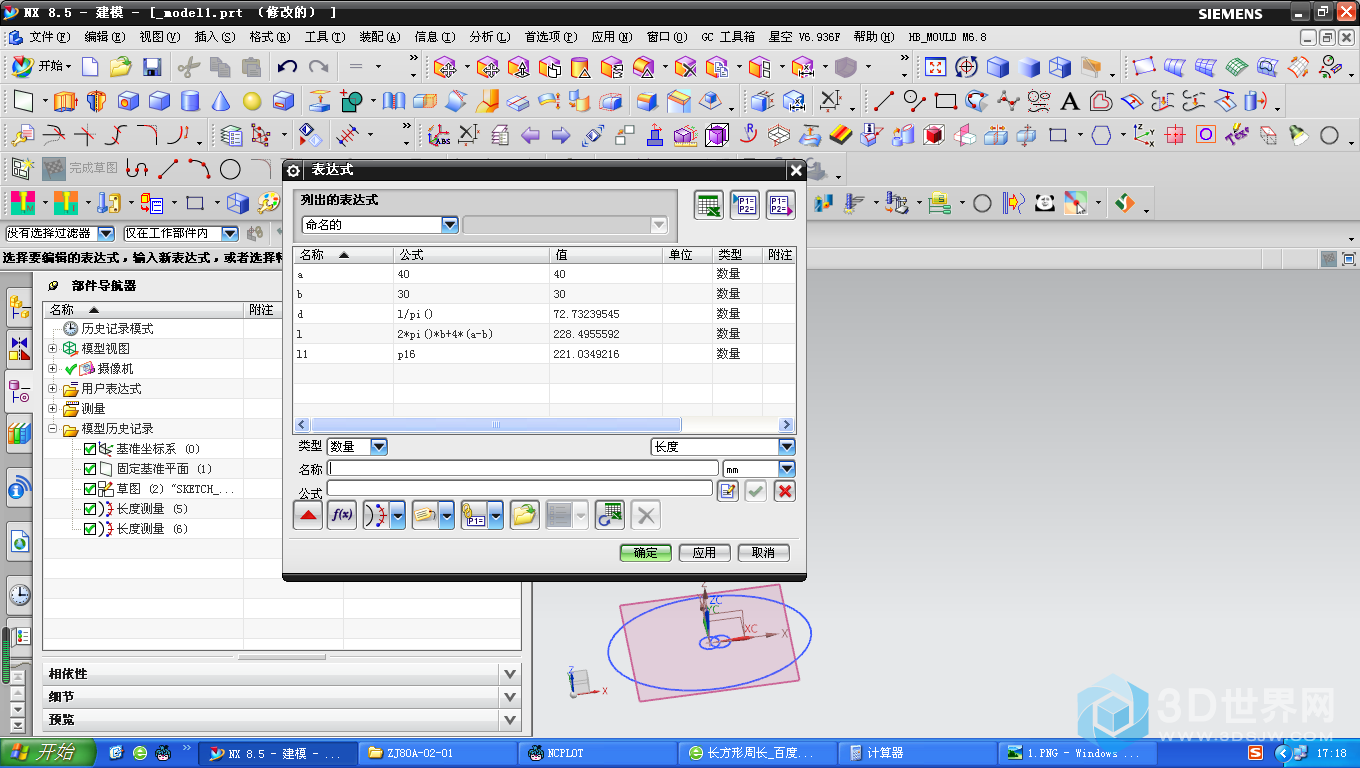
Task: Switch to the 计算器 taskbar window
Action: point(917,753)
